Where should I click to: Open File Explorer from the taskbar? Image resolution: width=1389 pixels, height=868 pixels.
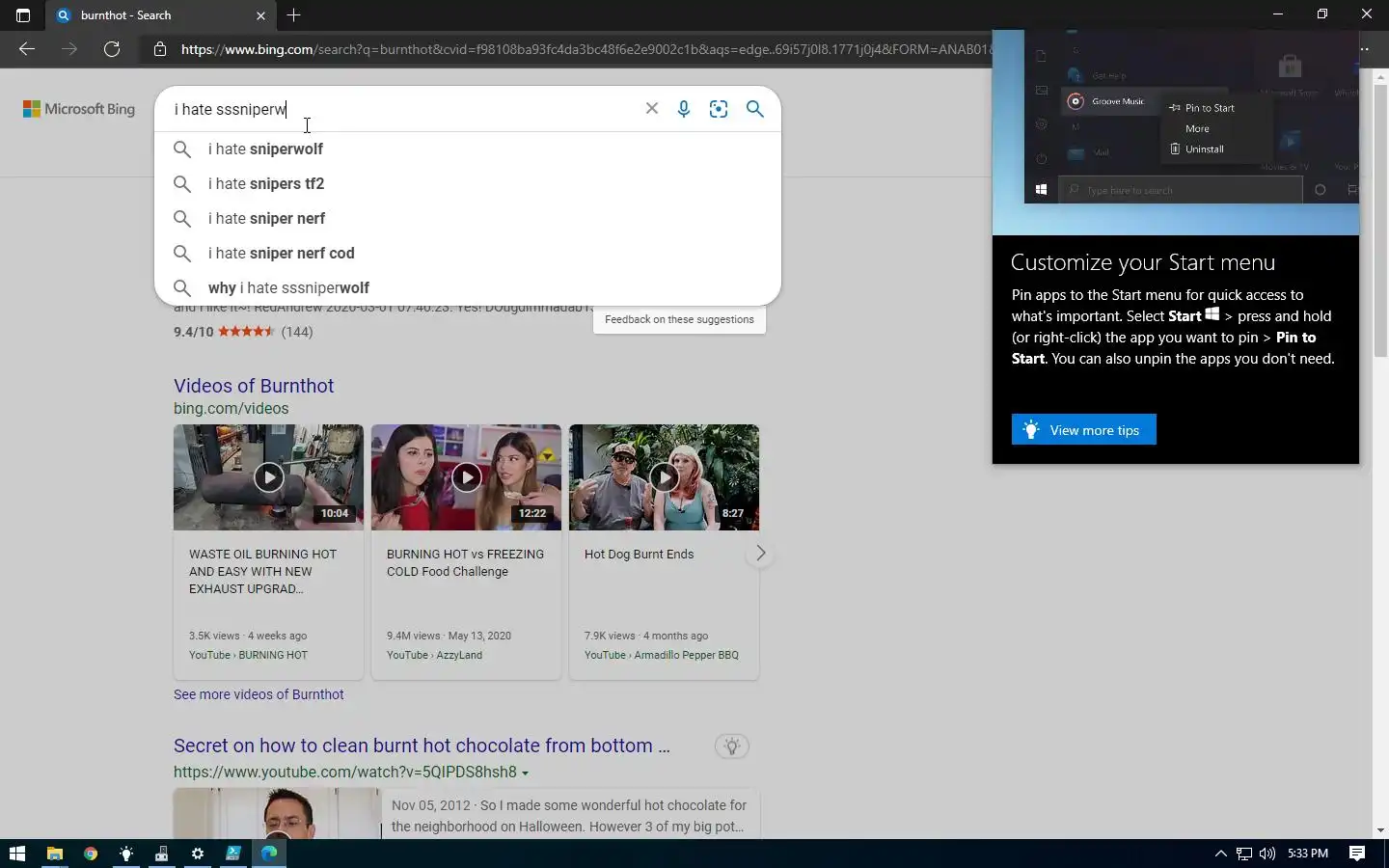point(55,854)
